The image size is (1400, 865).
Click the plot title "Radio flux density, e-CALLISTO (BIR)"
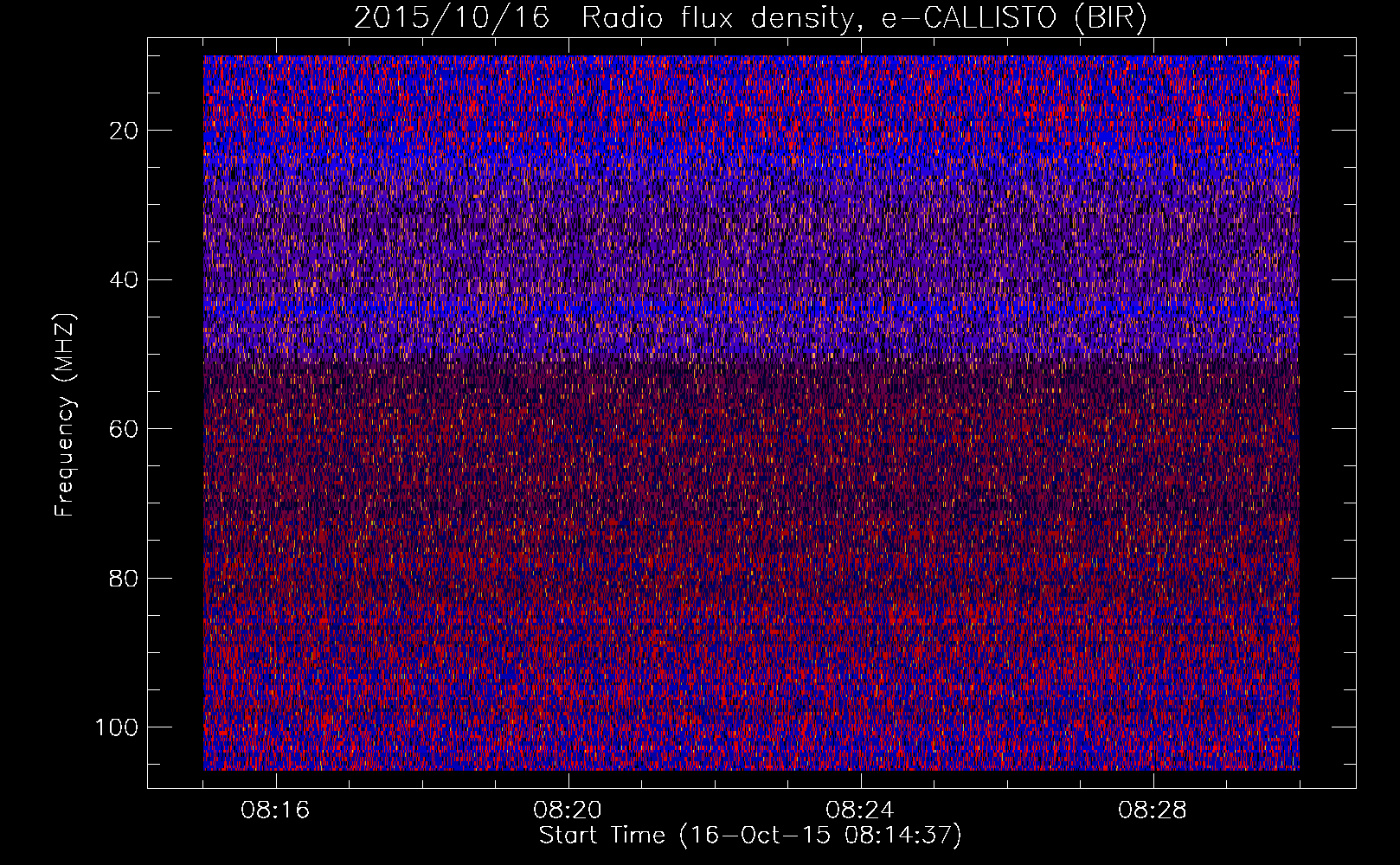coord(864,18)
